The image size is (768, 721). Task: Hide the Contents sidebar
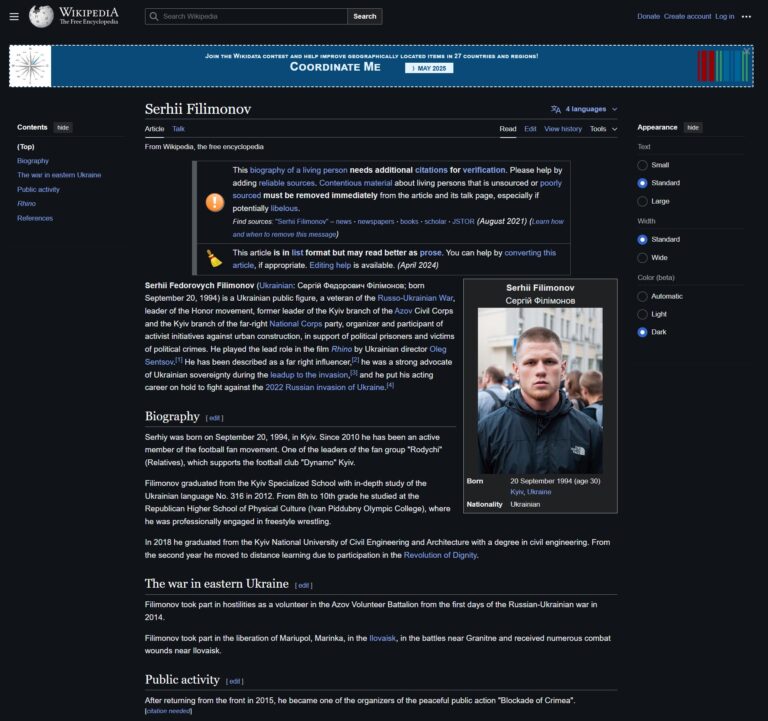coord(62,127)
